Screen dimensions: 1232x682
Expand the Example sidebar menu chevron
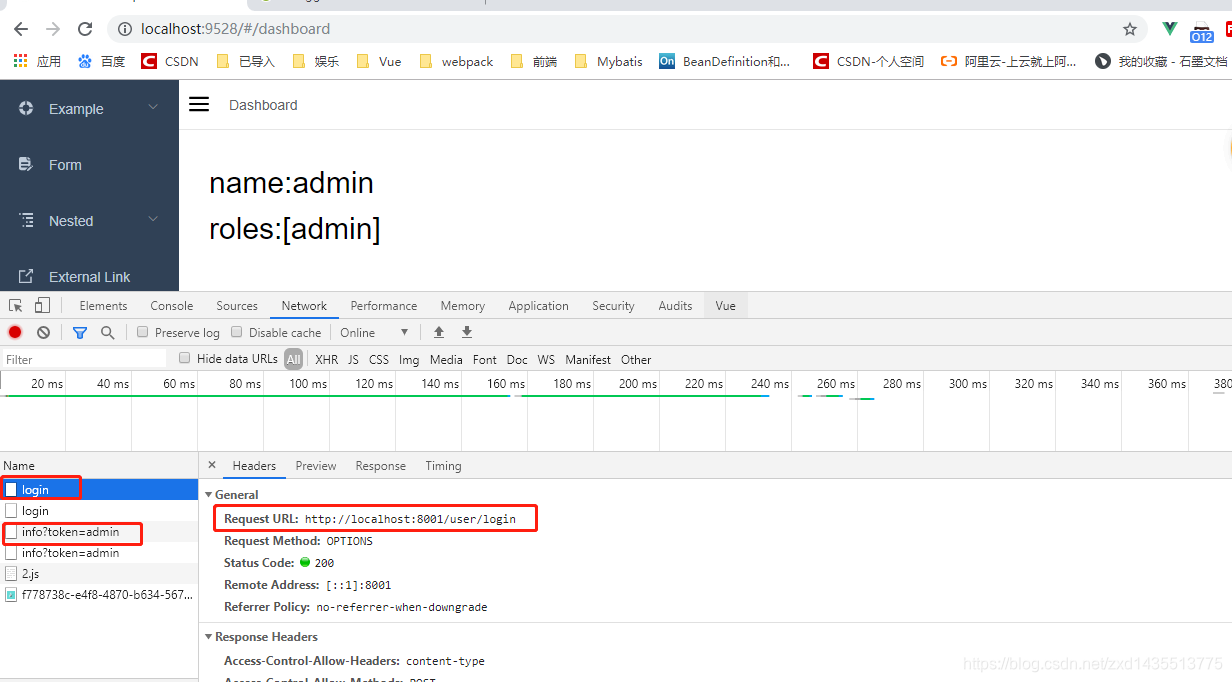pos(153,107)
